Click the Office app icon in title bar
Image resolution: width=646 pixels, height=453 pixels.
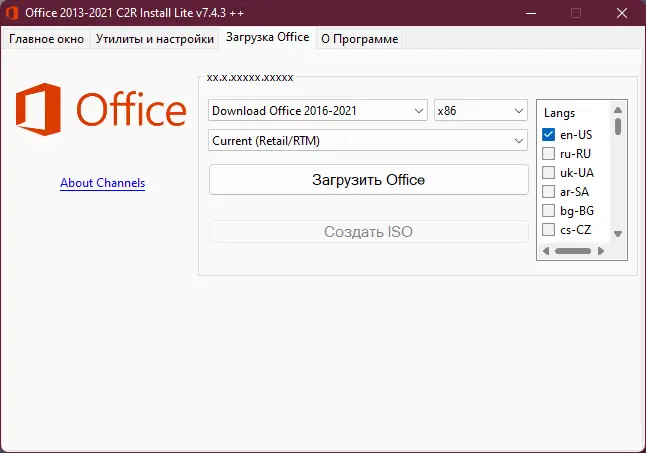12,13
